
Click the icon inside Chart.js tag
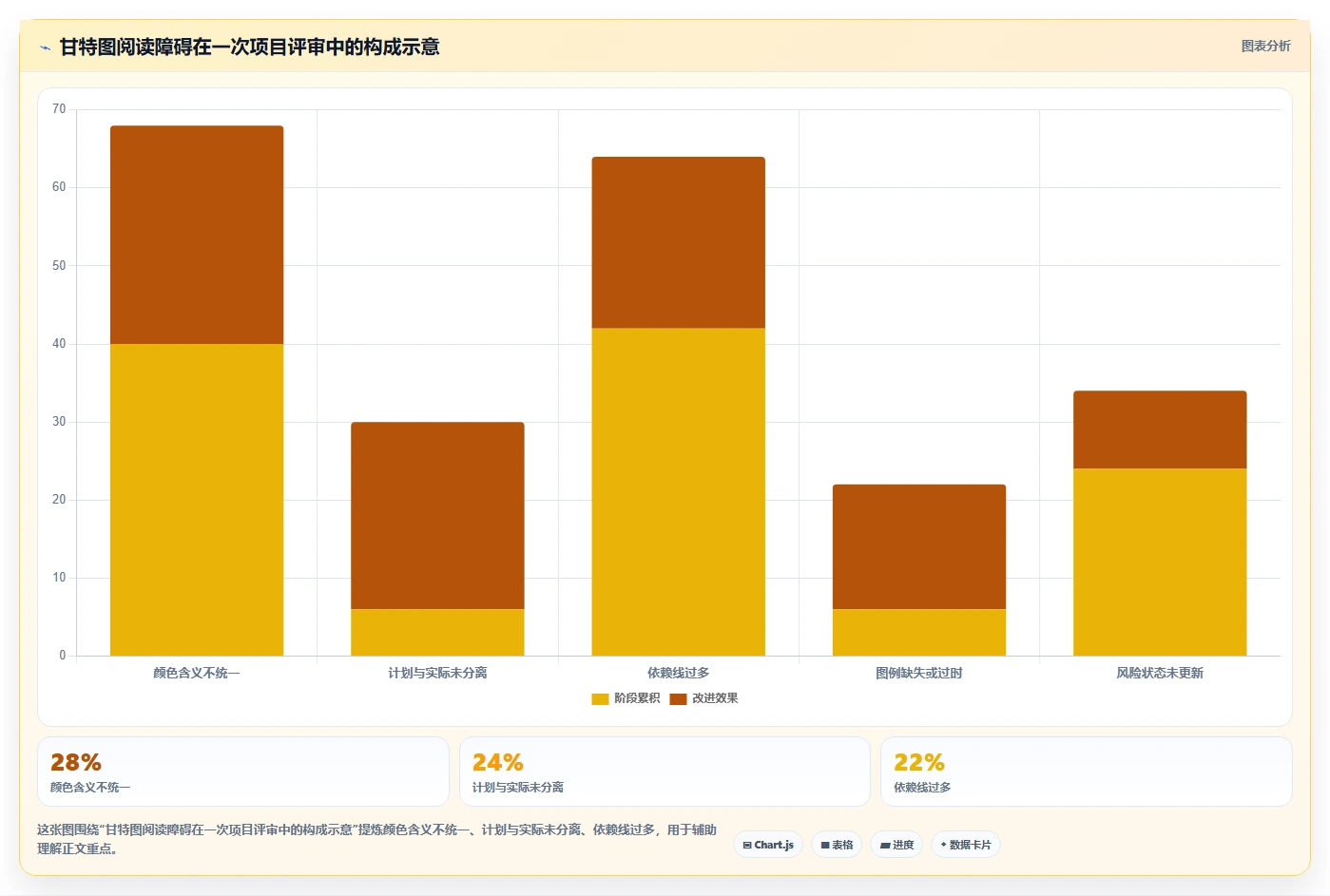[747, 845]
